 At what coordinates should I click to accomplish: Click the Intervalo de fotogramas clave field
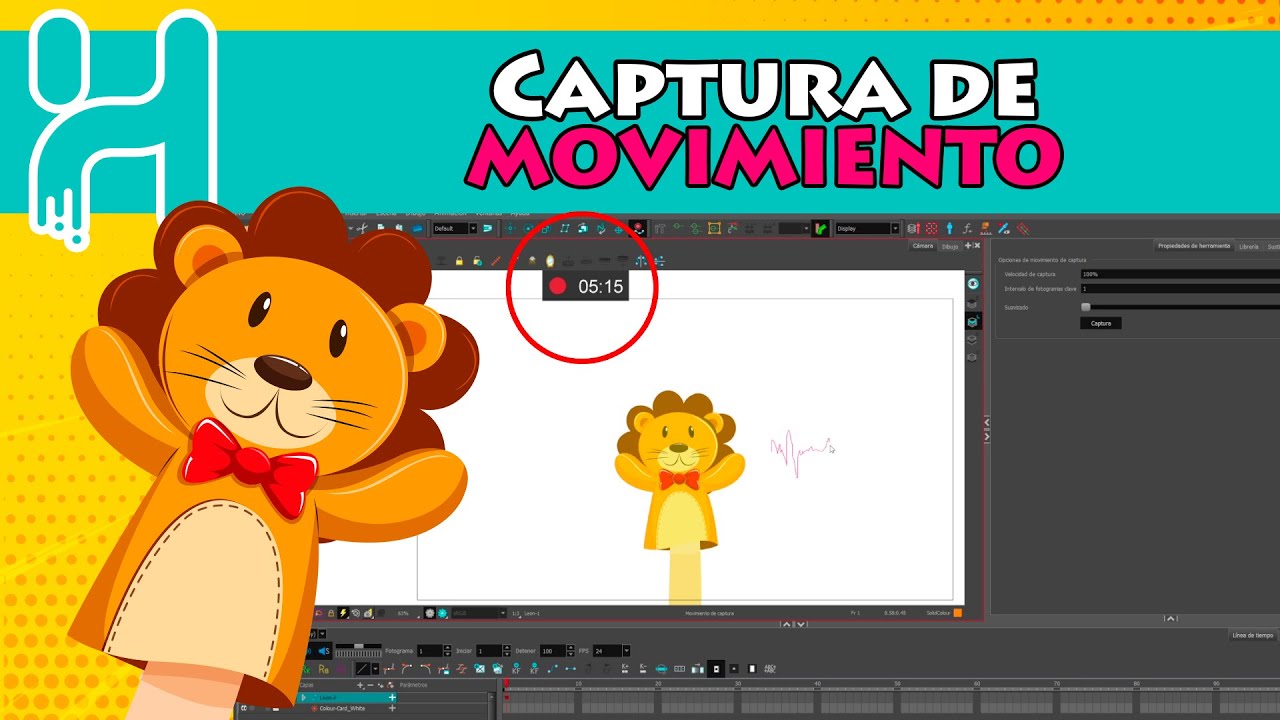click(1180, 288)
